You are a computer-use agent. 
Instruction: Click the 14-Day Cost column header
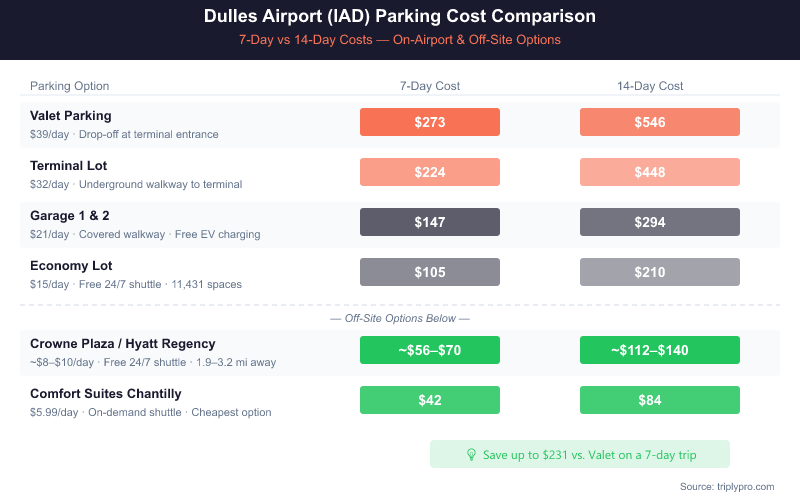click(650, 86)
